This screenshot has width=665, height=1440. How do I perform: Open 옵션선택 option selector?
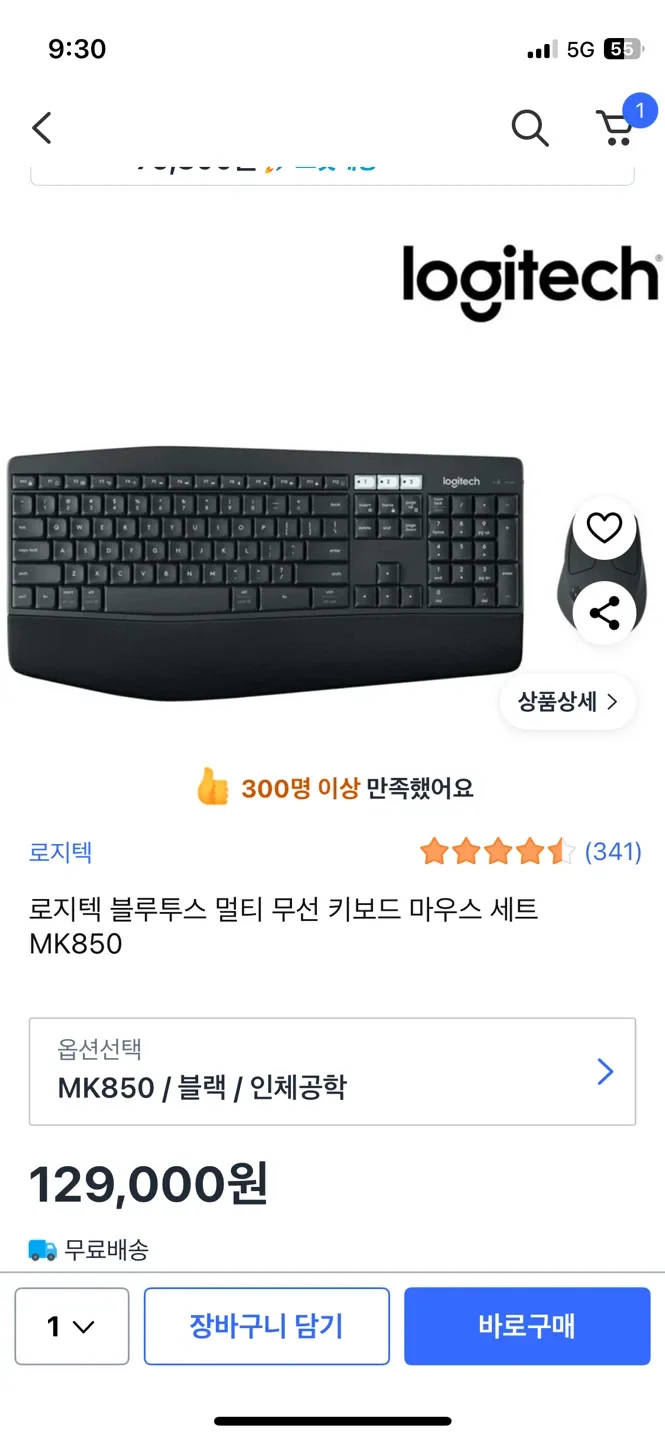click(x=332, y=1072)
